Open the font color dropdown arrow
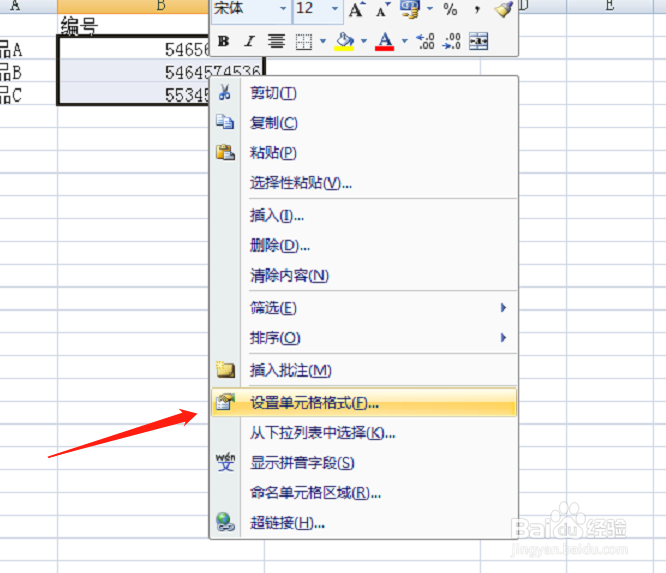This screenshot has height=573, width=666. (x=405, y=41)
